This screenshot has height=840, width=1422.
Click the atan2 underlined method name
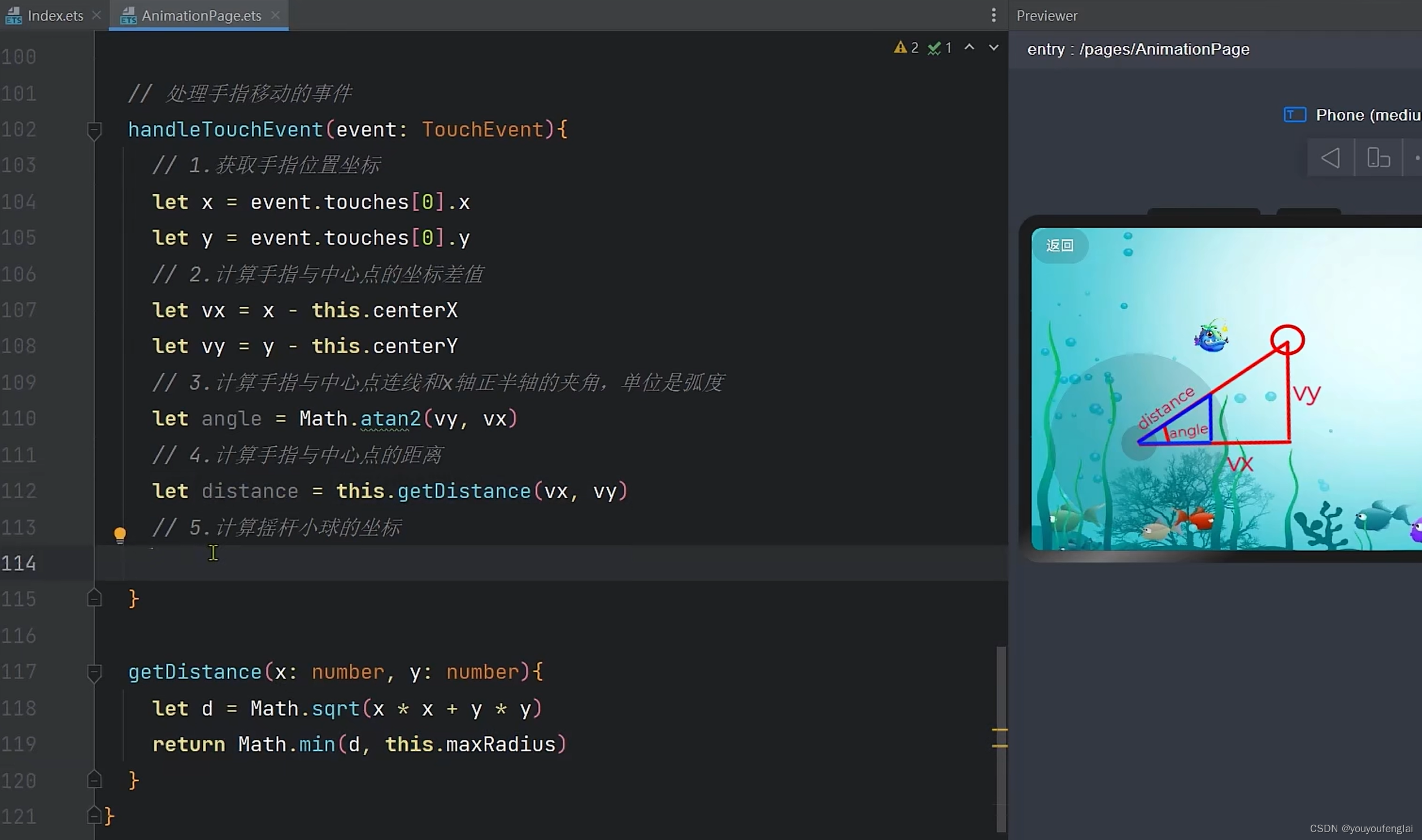coord(390,419)
